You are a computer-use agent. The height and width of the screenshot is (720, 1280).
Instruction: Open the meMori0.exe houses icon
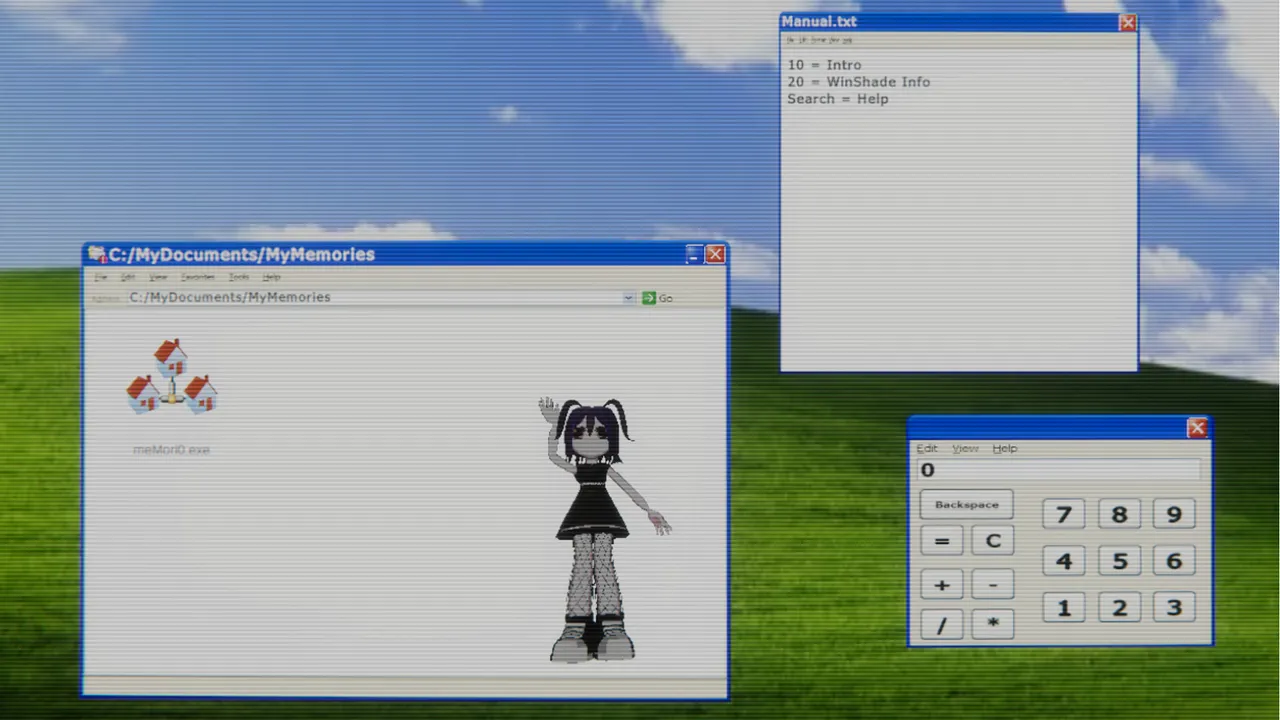[x=171, y=377]
